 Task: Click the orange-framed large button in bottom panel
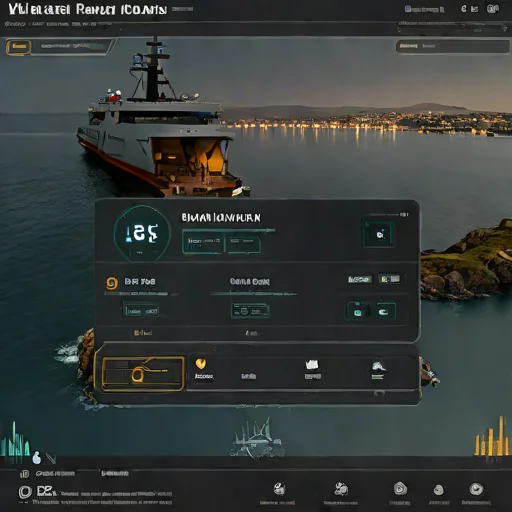143,374
